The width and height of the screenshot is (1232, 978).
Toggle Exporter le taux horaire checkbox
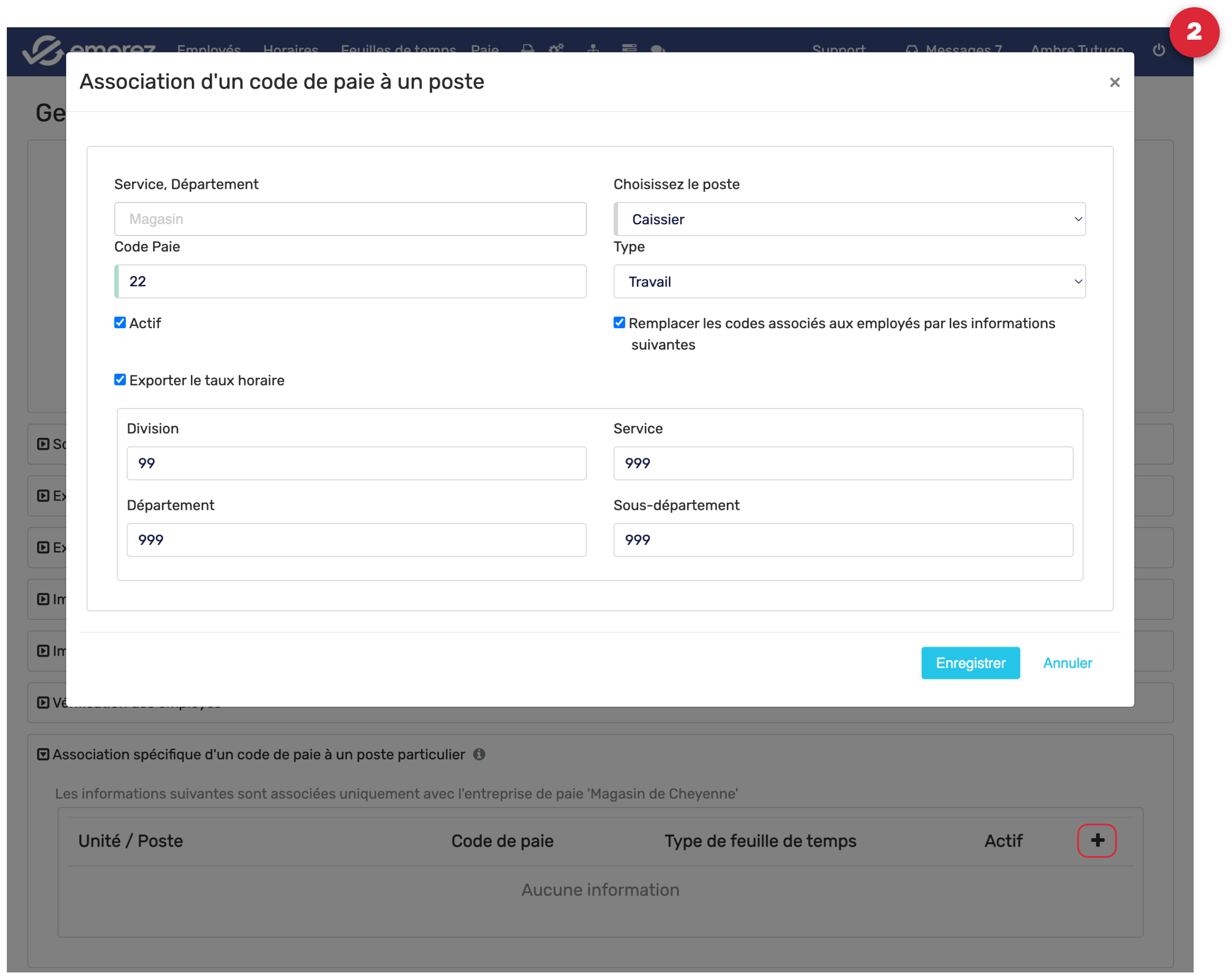pos(120,379)
